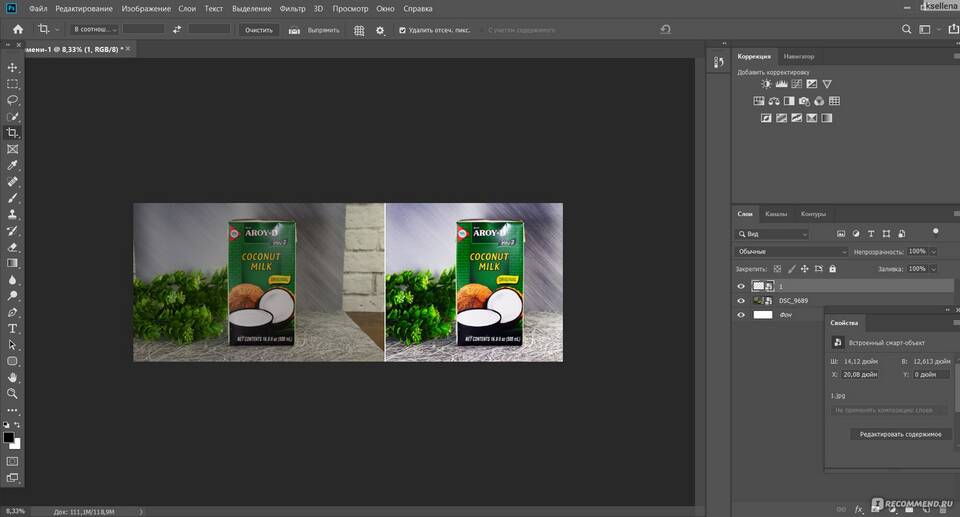The image size is (960, 517).
Task: Select the Path Selection tool
Action: pos(12,345)
